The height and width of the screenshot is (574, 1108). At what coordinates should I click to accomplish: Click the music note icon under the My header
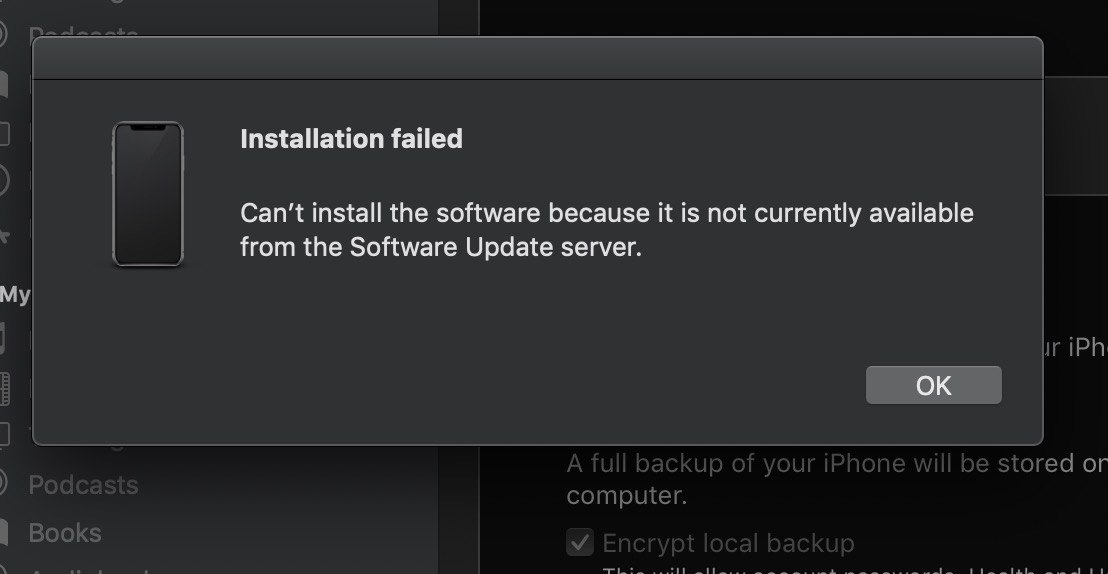click(x=3, y=338)
